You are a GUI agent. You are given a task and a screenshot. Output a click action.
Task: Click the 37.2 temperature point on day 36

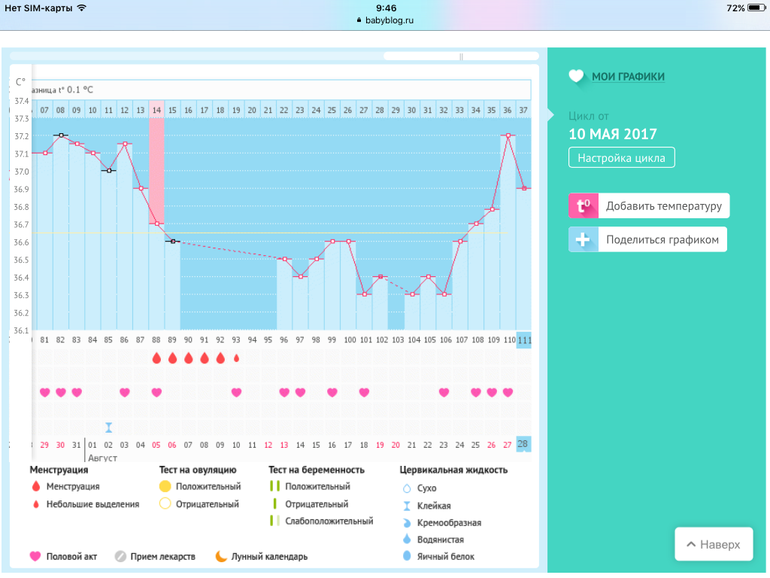pos(508,136)
